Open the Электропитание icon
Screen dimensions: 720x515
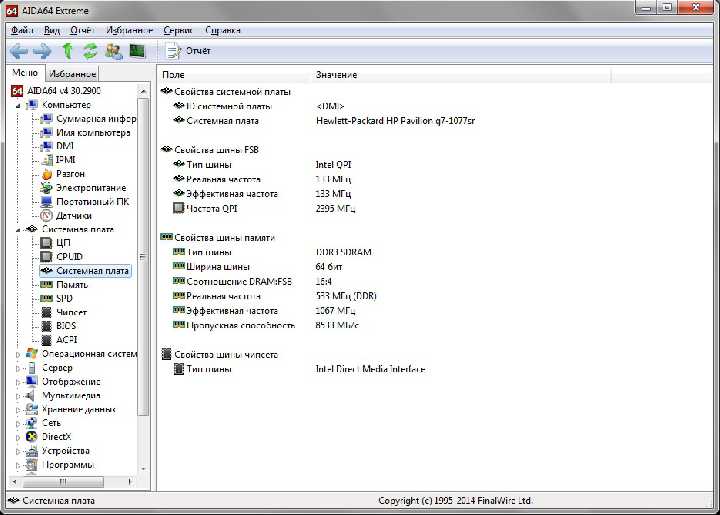click(46, 188)
